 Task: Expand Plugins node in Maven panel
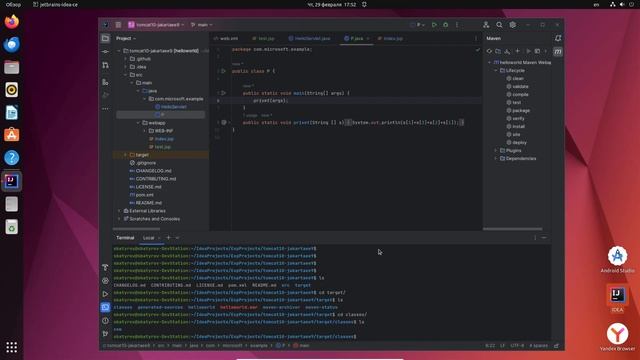coord(496,151)
